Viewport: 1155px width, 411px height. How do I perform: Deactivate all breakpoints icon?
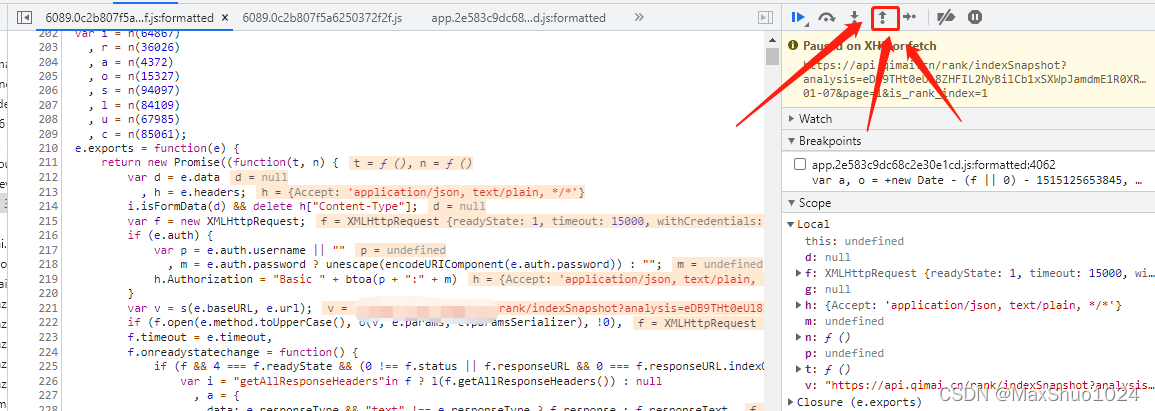pos(946,16)
